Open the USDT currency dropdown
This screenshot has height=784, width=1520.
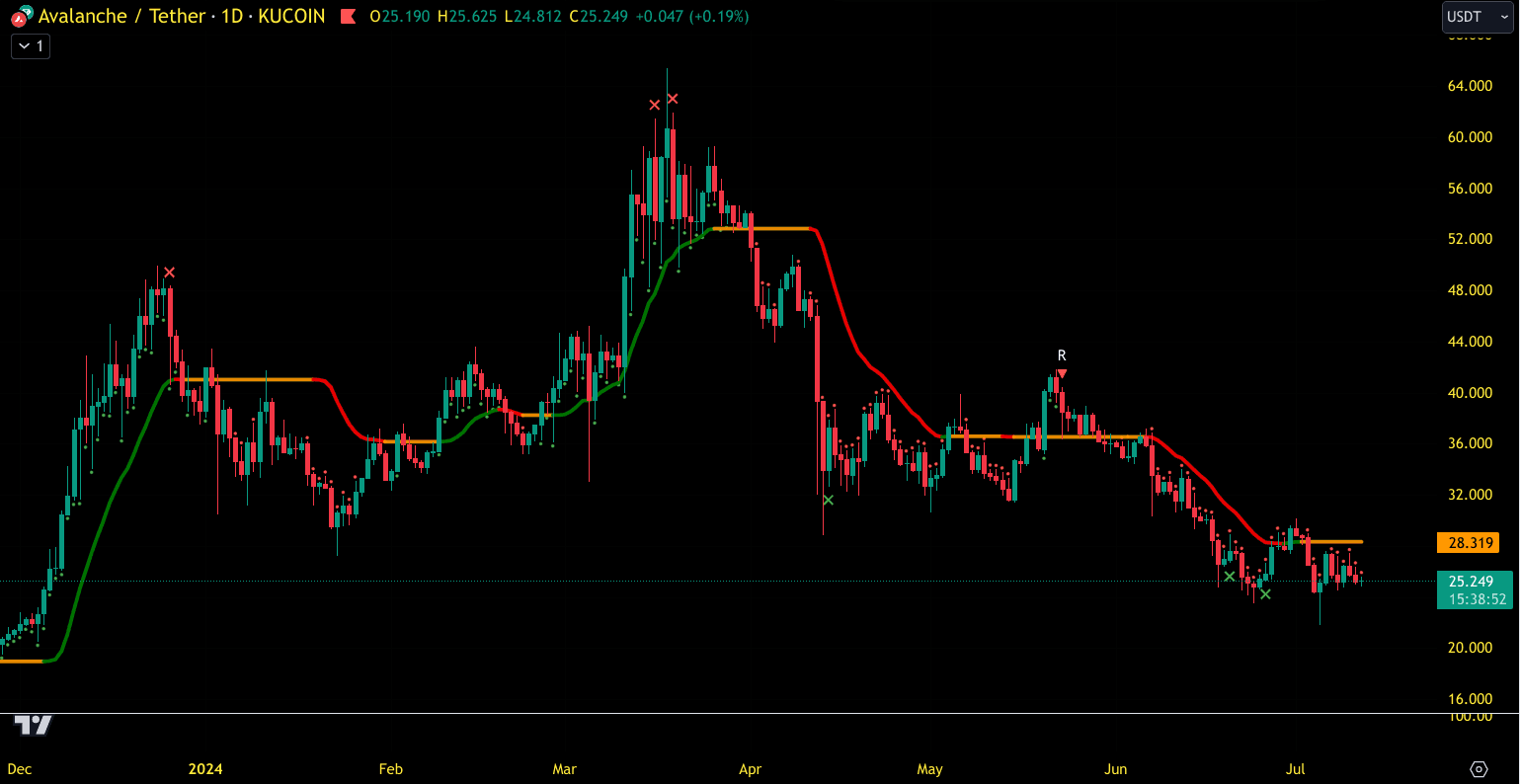click(x=1477, y=17)
